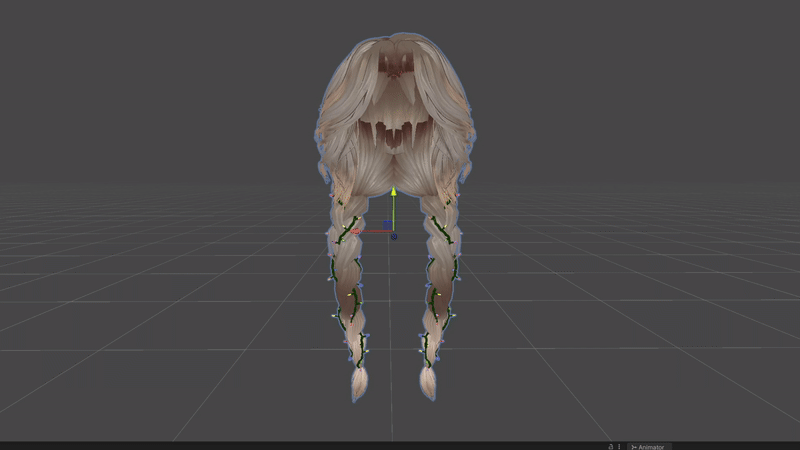Screen dimensions: 800x450
Task: Toggle the lock icon beside the Animator tab
Action: point(609,446)
